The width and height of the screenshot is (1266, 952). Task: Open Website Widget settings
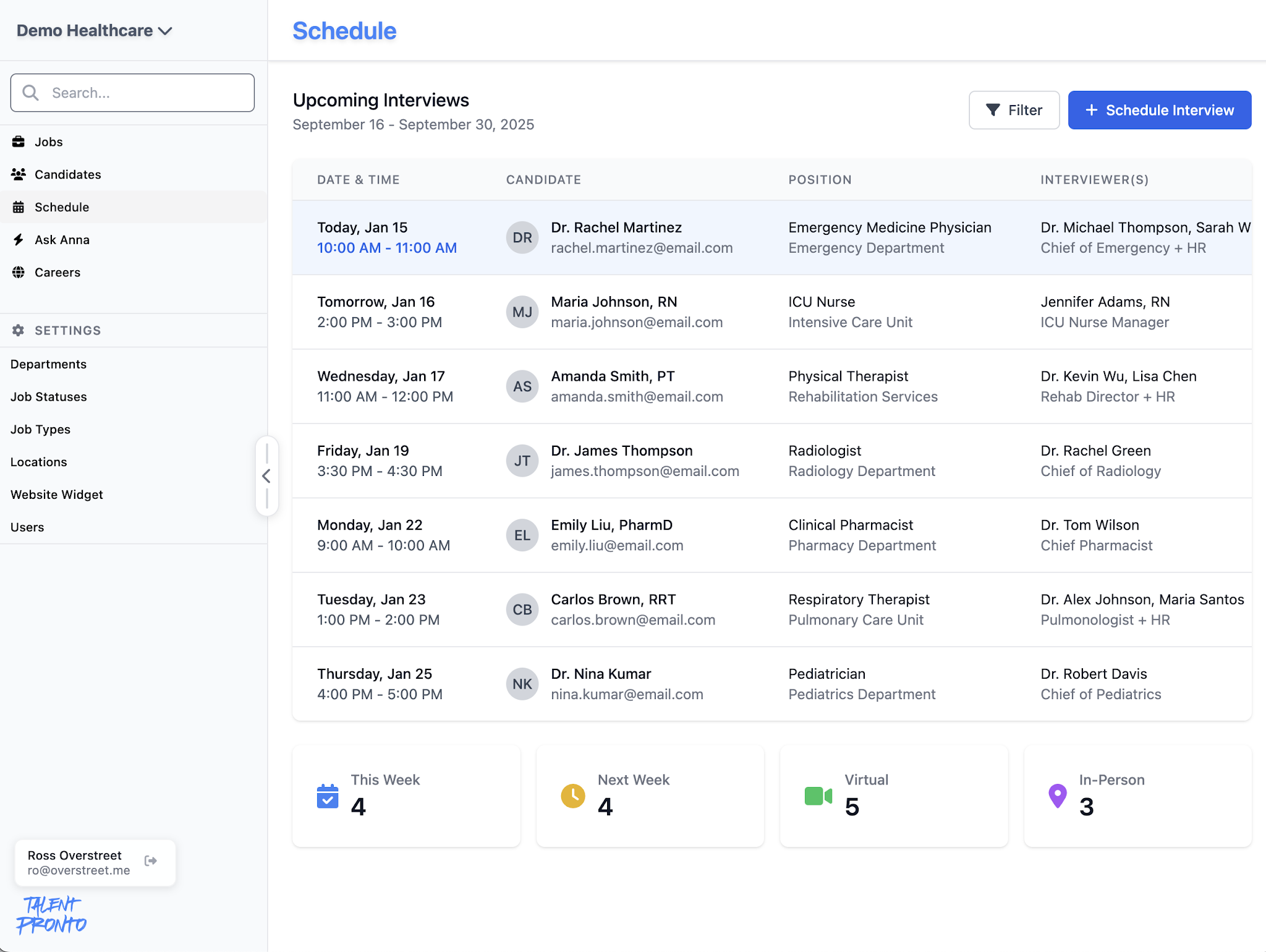point(57,495)
